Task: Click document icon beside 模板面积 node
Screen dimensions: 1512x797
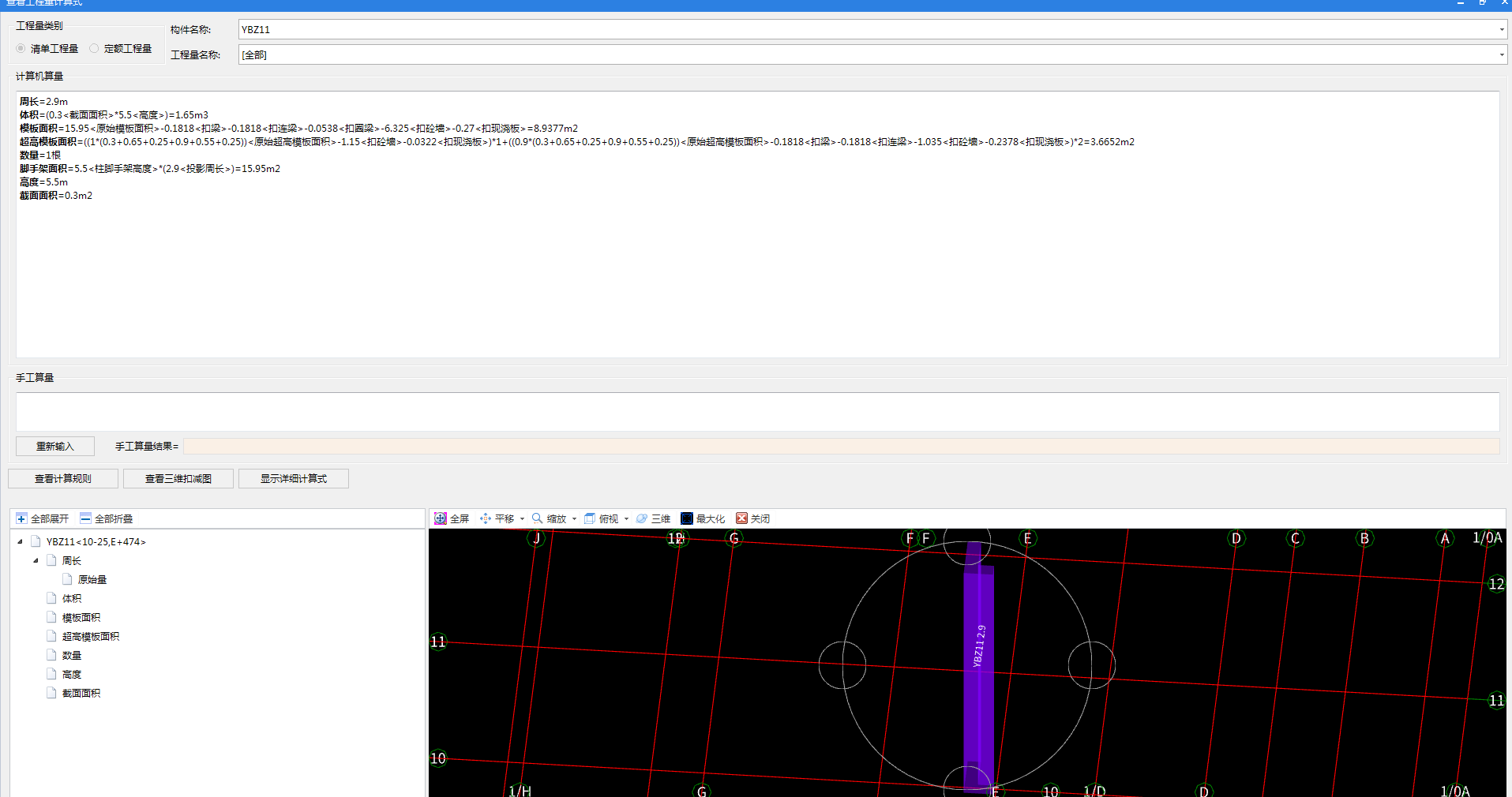Action: pos(51,617)
